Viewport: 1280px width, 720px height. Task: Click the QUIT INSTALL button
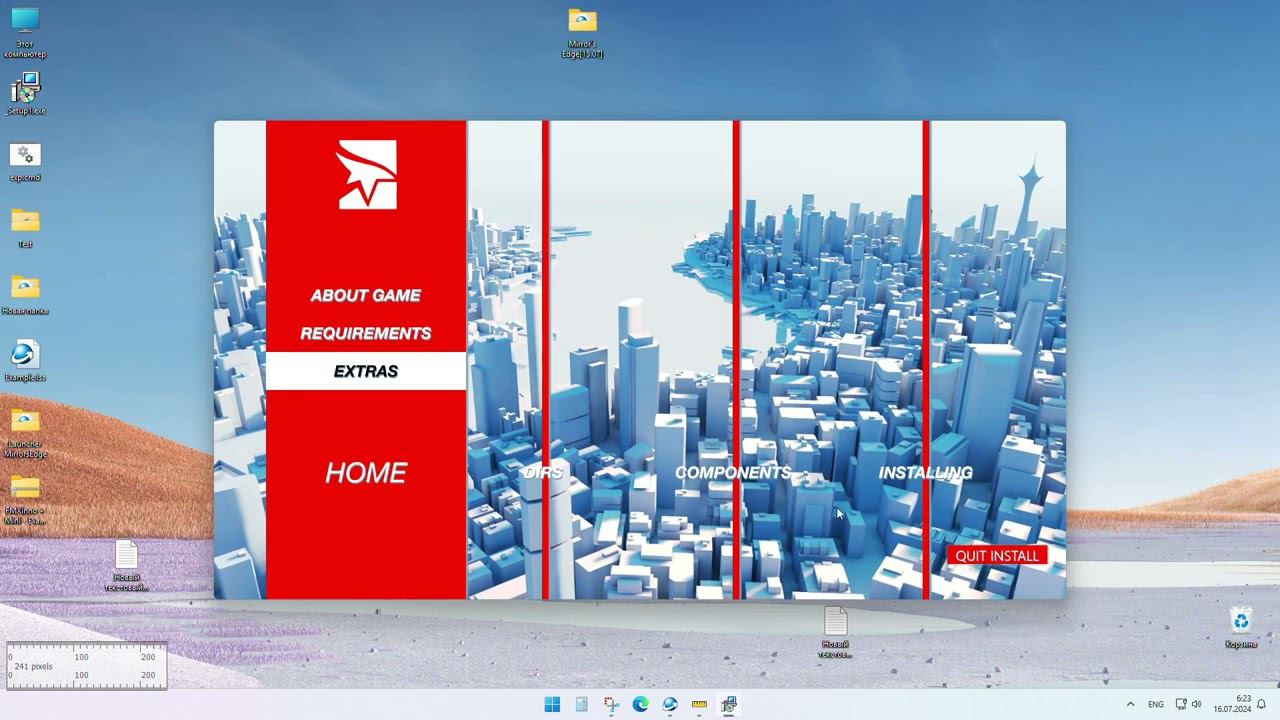pos(997,556)
